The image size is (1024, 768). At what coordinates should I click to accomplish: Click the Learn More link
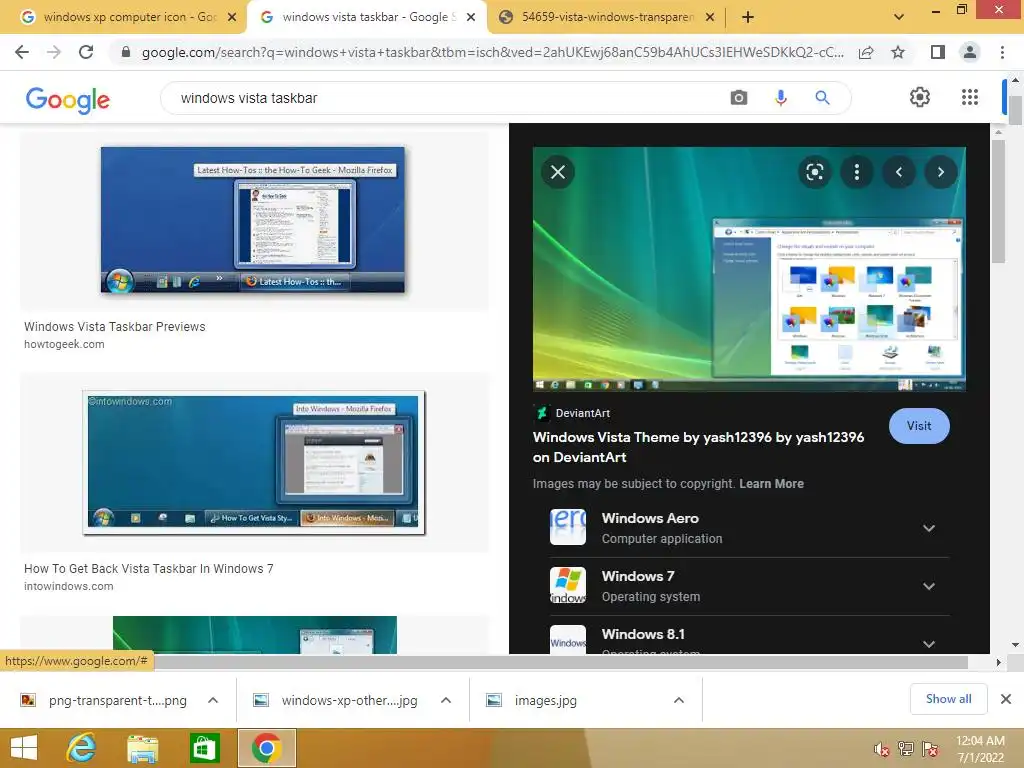pyautogui.click(x=771, y=484)
